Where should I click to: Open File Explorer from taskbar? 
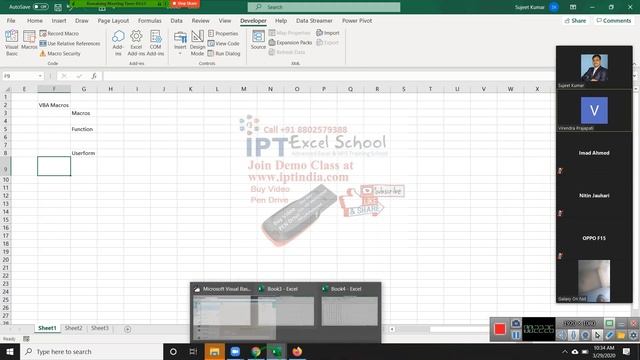click(214, 351)
